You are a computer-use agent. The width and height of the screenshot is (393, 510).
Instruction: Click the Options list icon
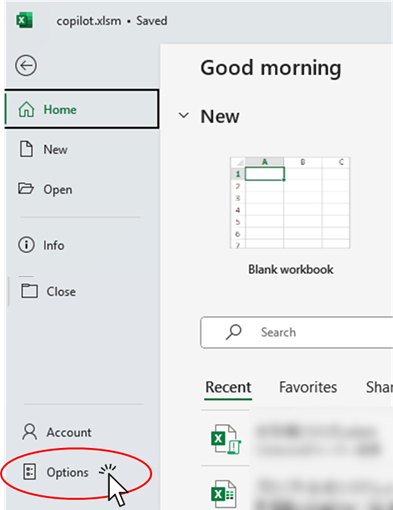[x=29, y=472]
